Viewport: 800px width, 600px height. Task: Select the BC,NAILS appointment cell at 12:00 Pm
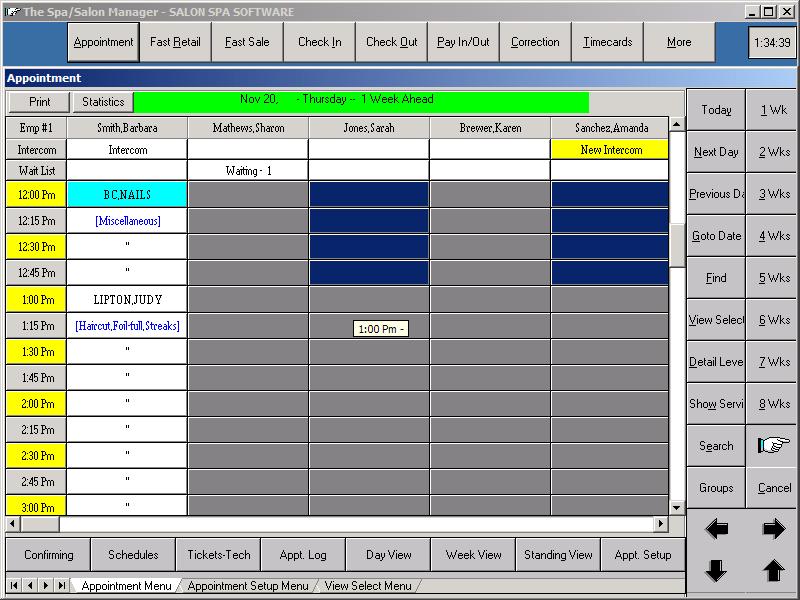coord(127,195)
